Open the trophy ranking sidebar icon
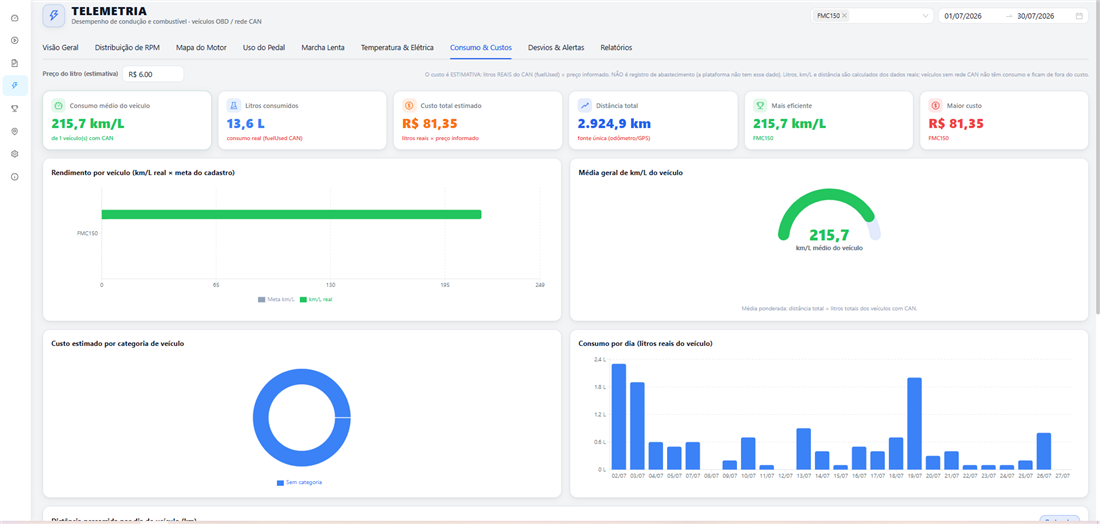1100x524 pixels. pyautogui.click(x=15, y=108)
